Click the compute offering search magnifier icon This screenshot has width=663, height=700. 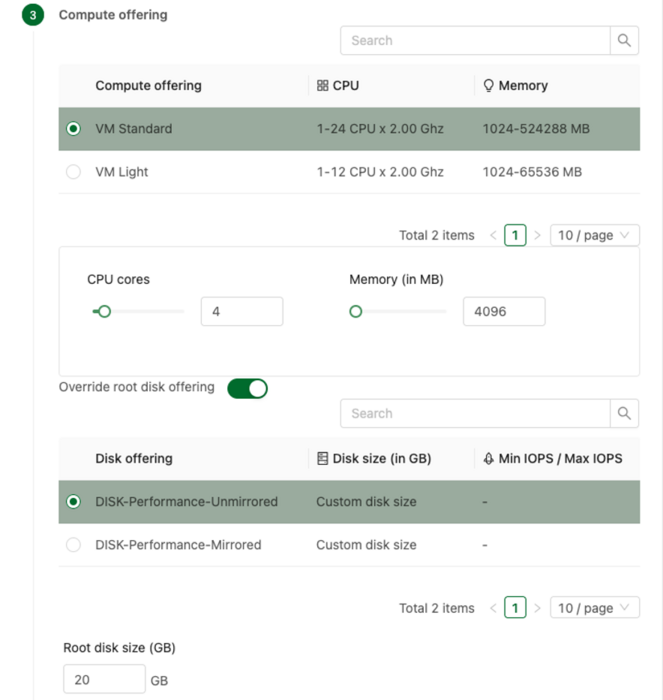(624, 41)
